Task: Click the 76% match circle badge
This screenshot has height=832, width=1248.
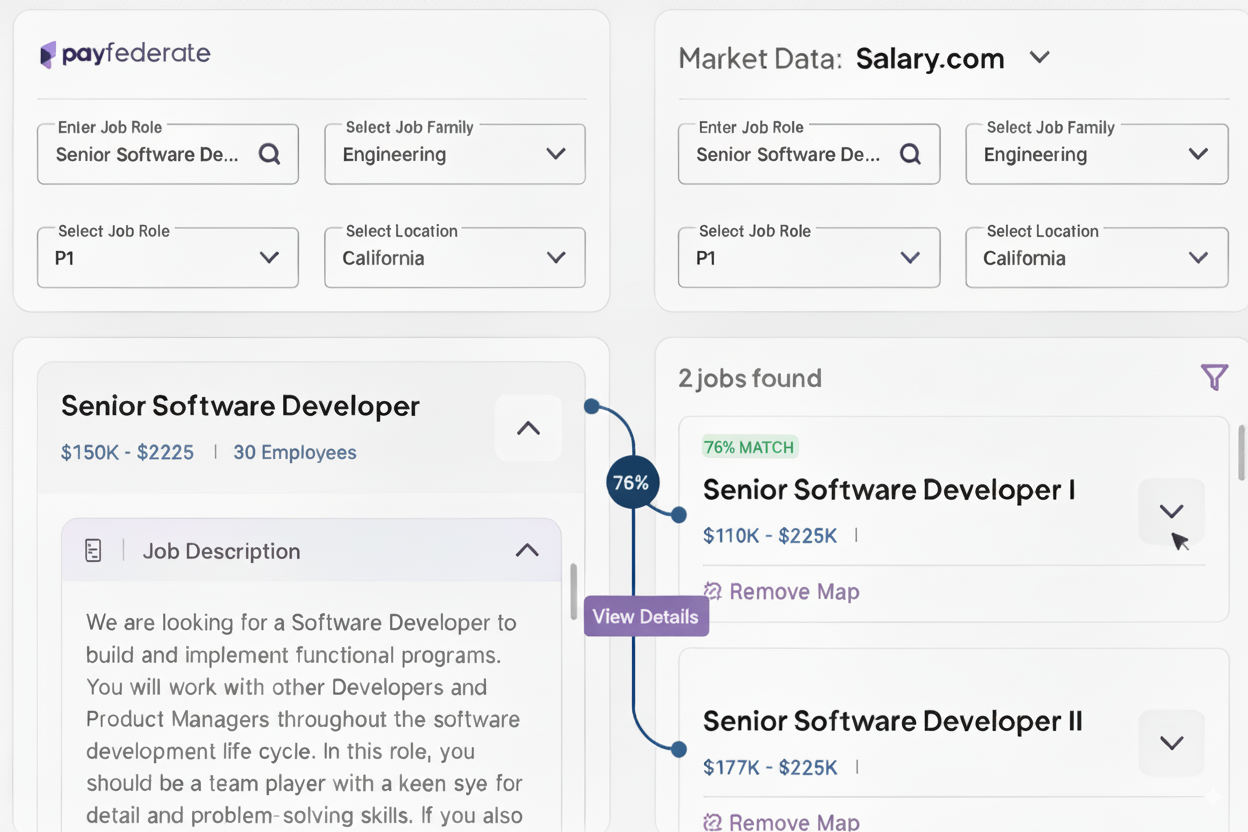Action: [x=631, y=483]
